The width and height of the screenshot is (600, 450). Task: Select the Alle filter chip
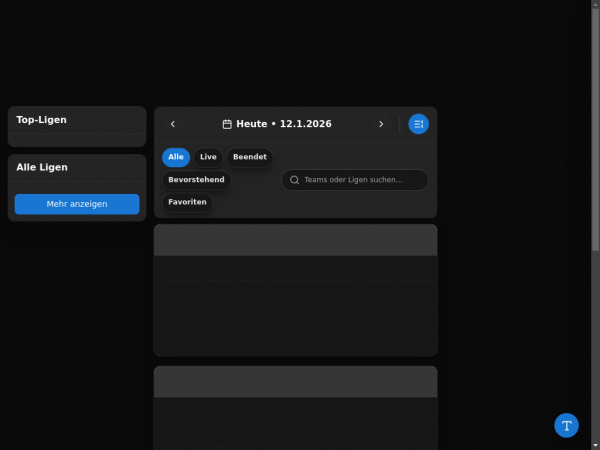[176, 157]
